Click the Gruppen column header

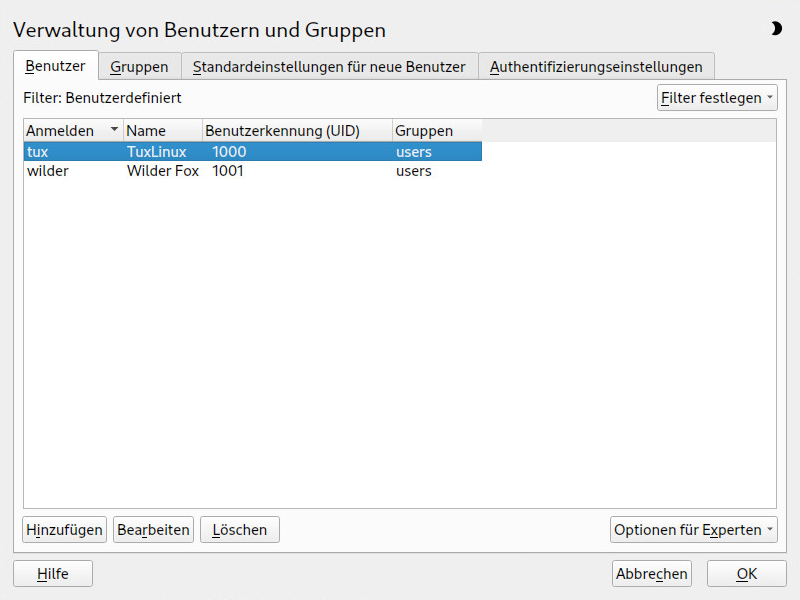click(x=437, y=131)
